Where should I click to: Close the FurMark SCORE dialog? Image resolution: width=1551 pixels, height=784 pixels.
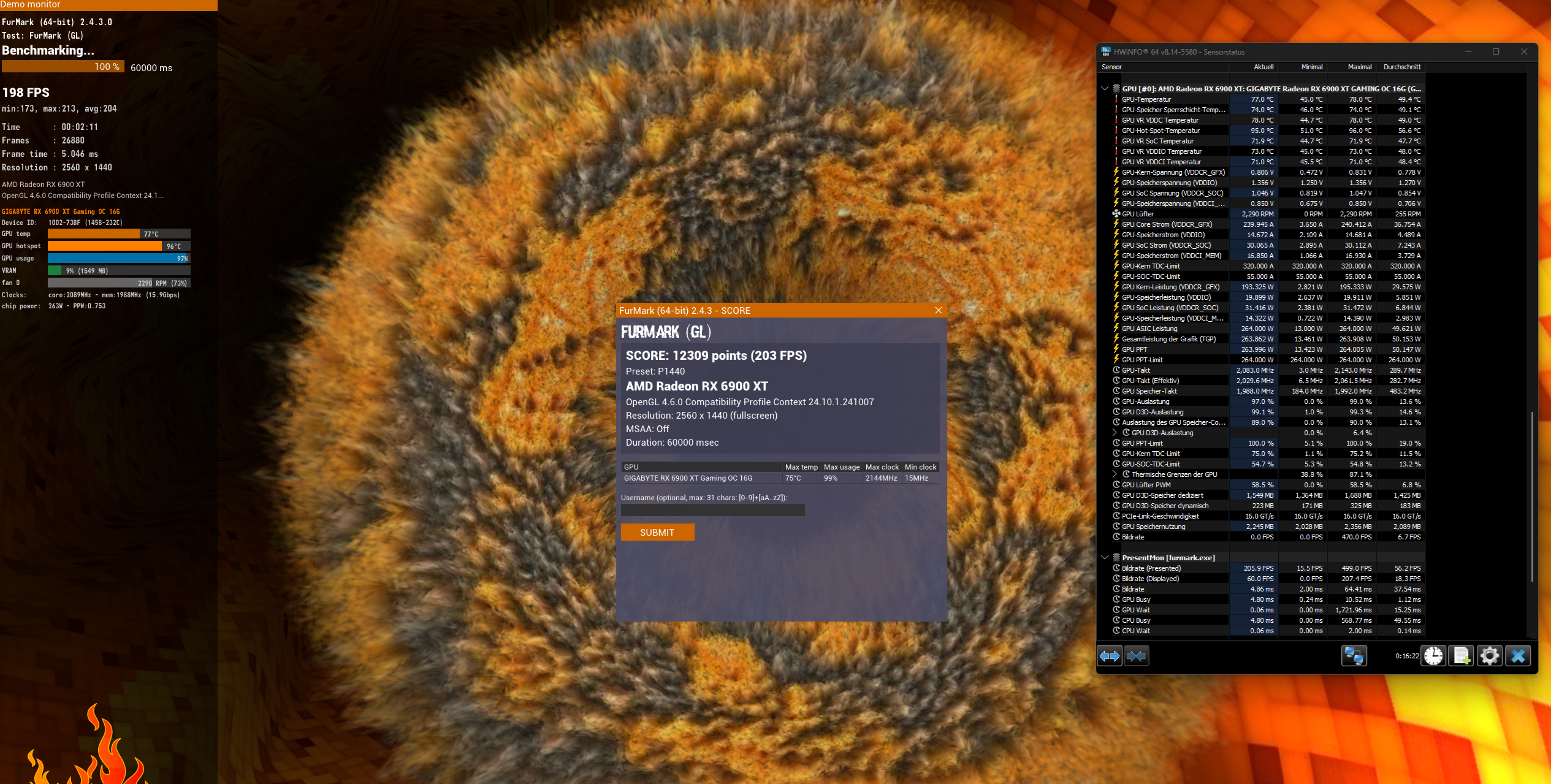(x=938, y=310)
